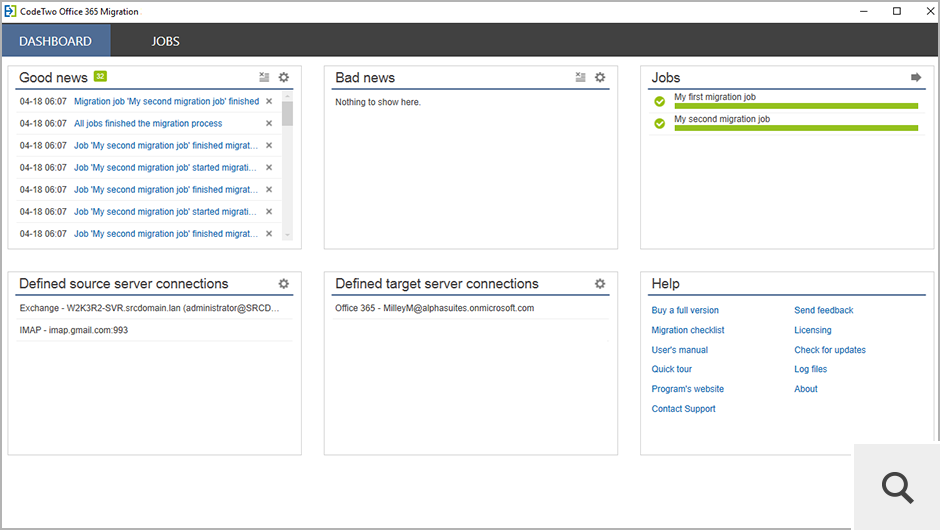Open the Migration checklist link
The image size is (940, 530).
[x=688, y=330]
